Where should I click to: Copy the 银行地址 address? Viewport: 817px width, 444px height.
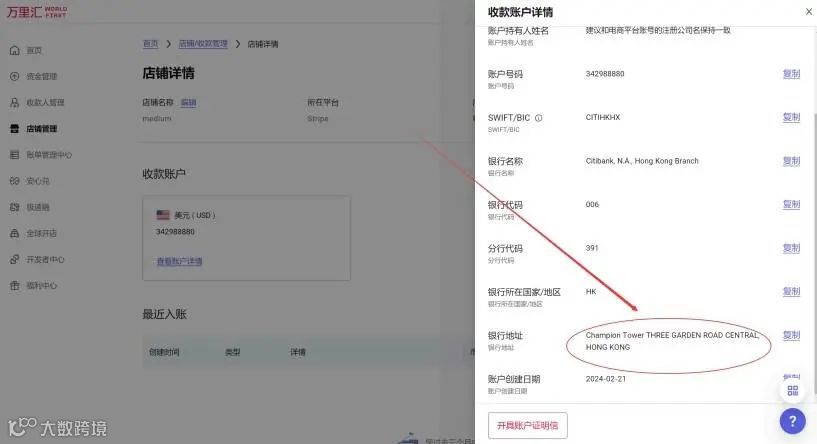pos(791,335)
